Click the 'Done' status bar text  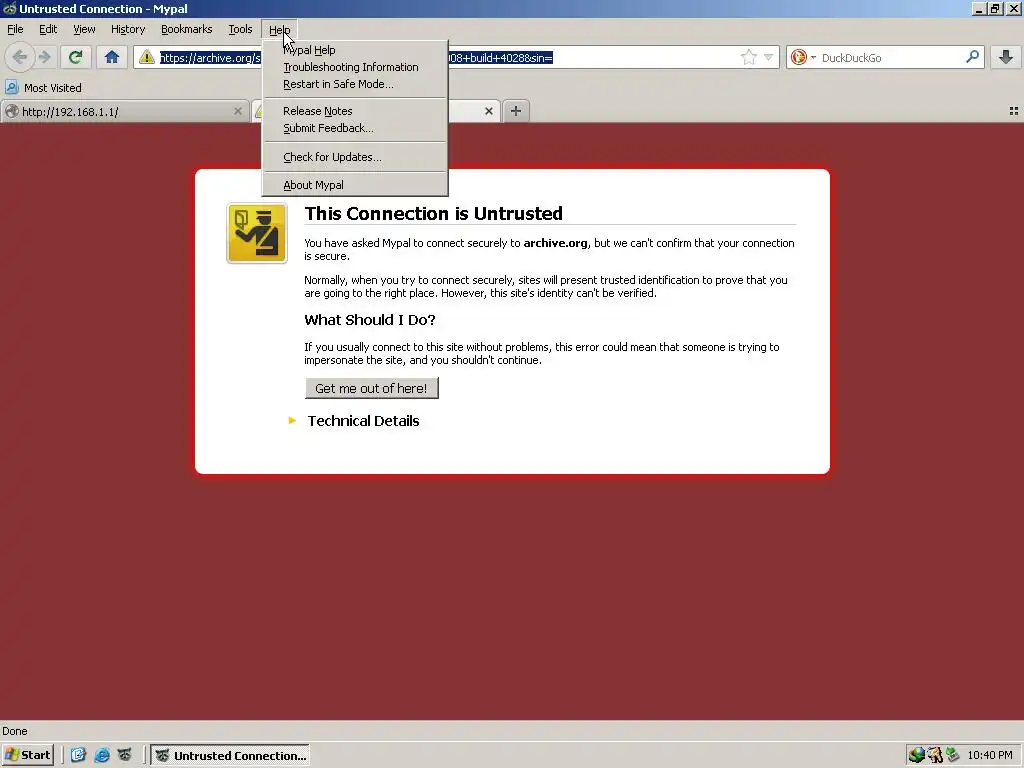pos(15,731)
